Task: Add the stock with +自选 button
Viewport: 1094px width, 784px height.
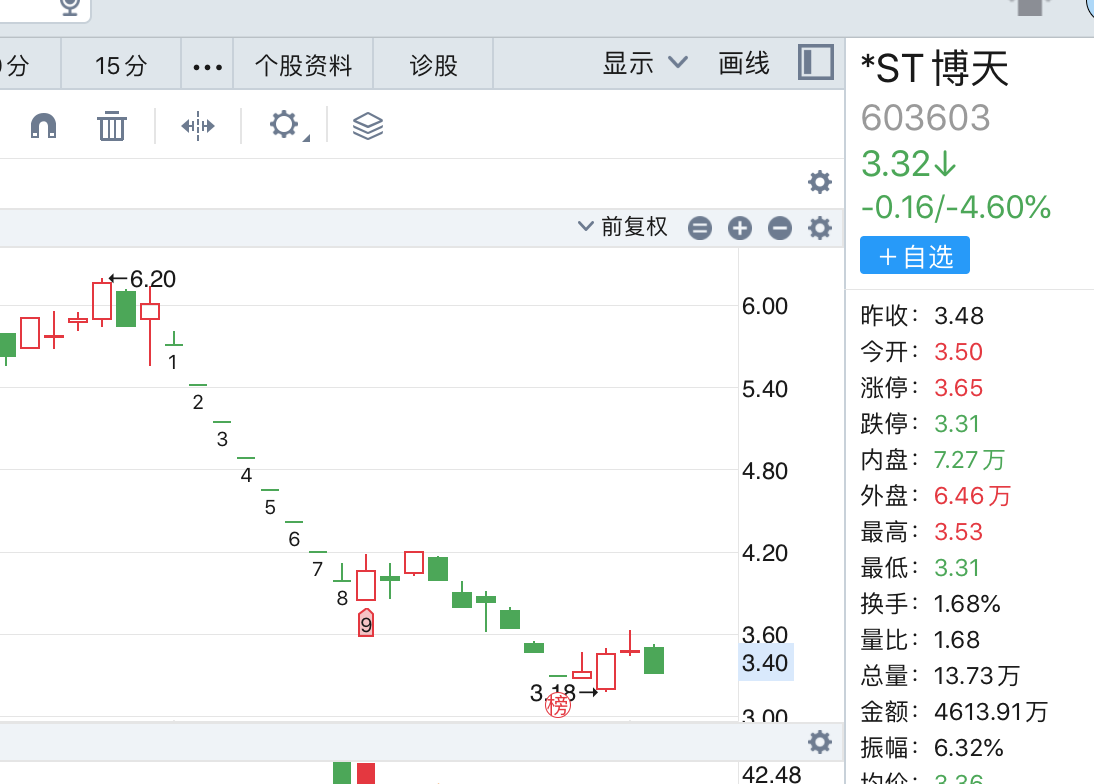Action: coord(915,256)
